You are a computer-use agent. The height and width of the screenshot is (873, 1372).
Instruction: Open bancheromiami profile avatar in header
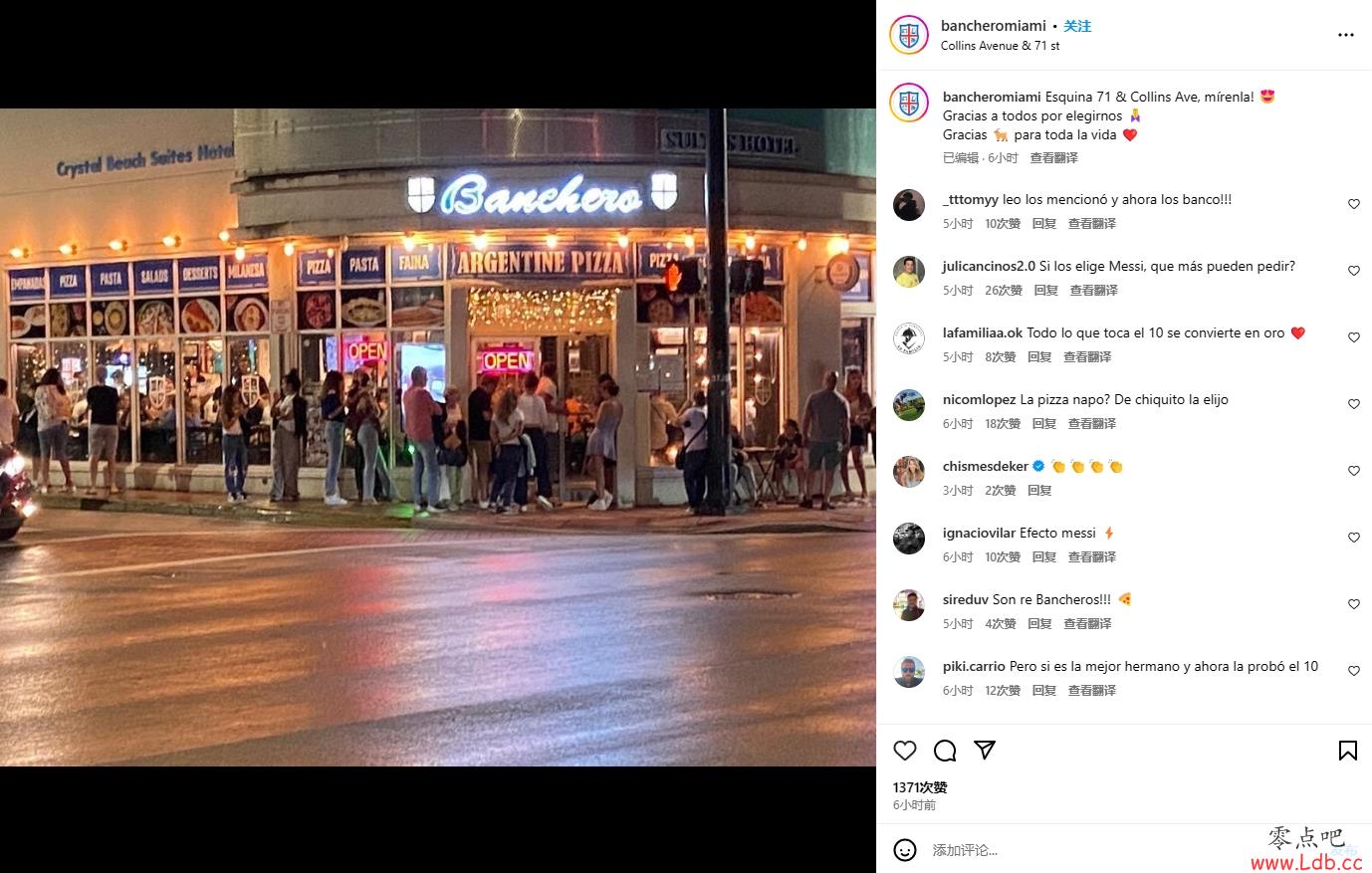909,35
